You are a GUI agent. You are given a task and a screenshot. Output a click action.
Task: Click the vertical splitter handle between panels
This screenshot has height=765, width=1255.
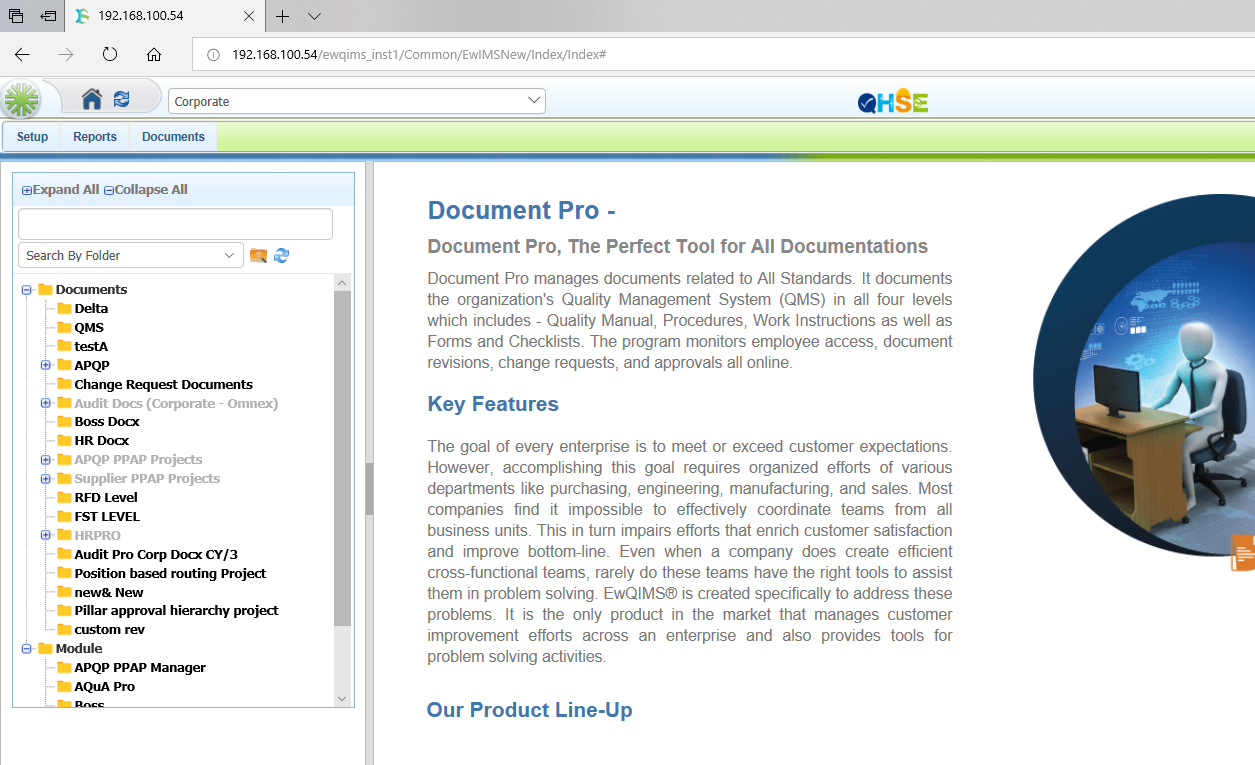coord(369,488)
